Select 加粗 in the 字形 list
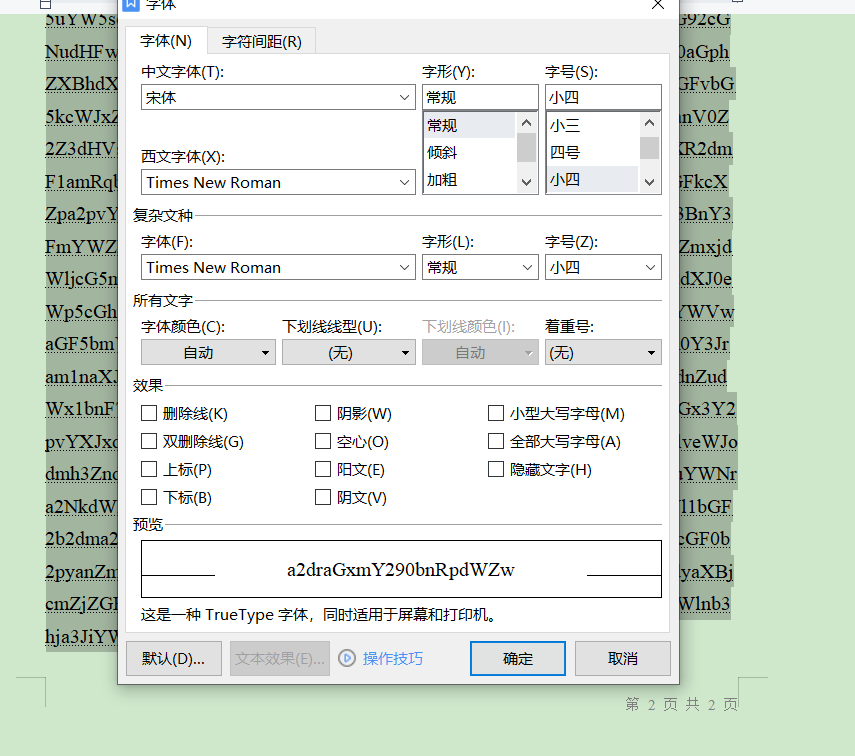The image size is (855, 756). coord(442,180)
